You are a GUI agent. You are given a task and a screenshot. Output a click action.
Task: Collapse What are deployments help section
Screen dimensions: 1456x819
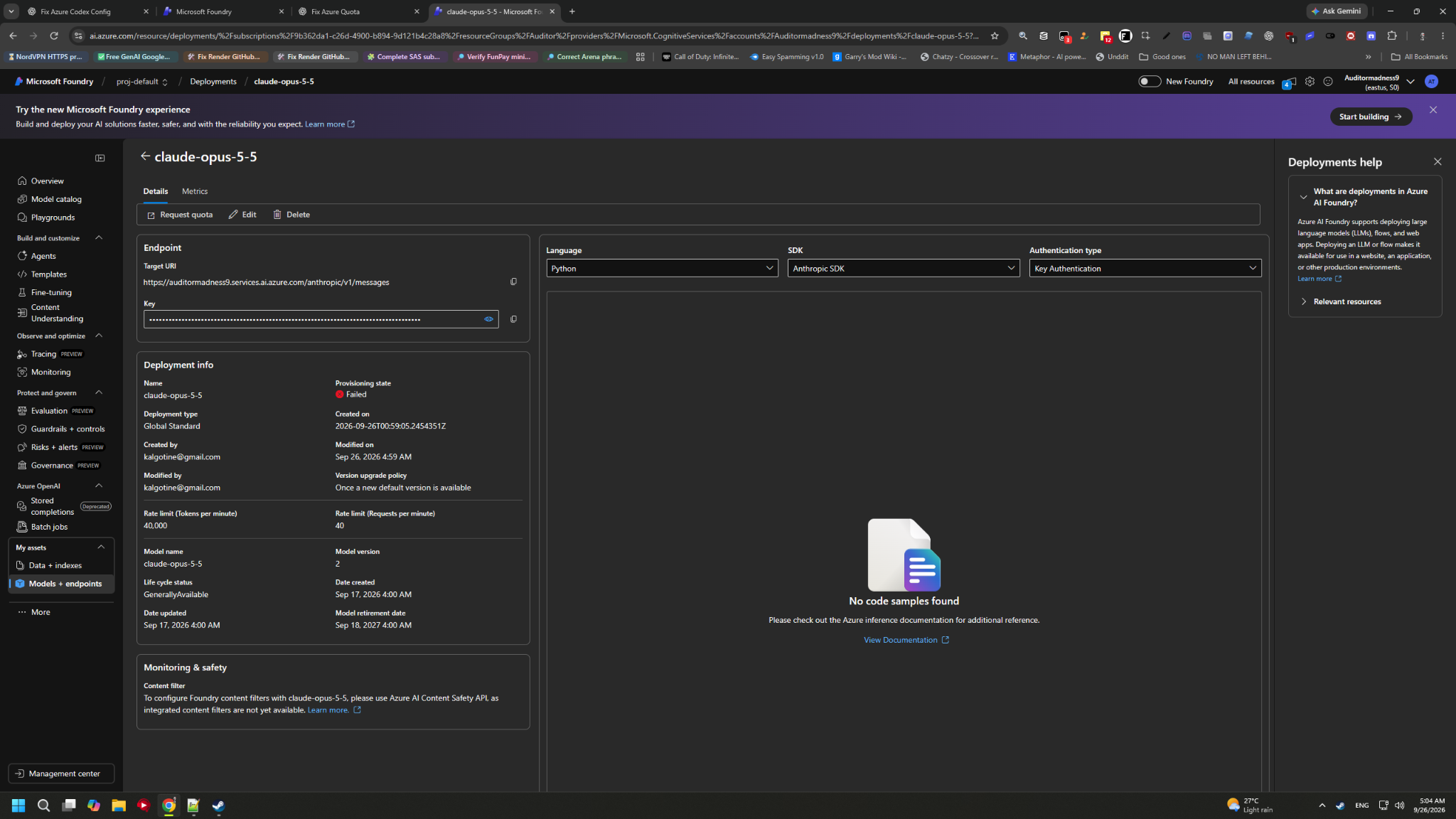pos(1302,197)
